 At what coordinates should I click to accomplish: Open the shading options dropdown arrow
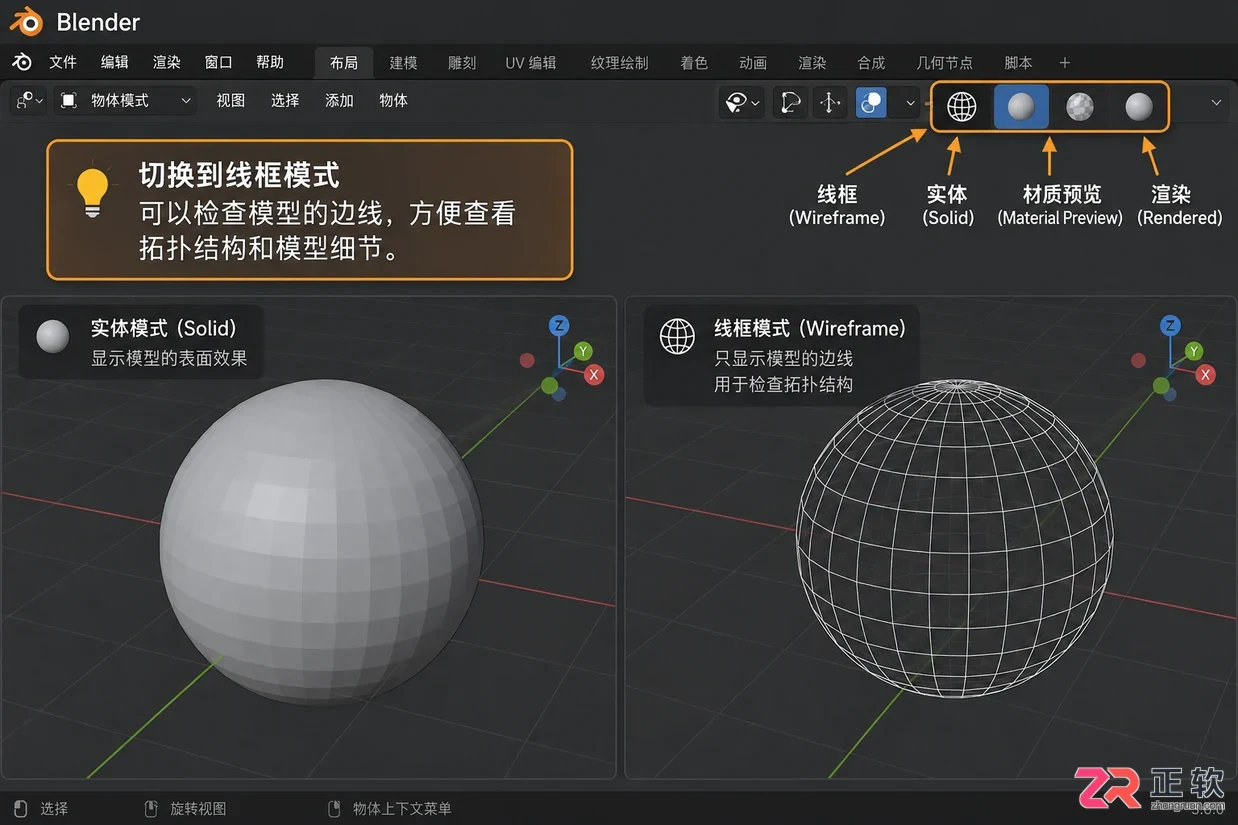(1216, 102)
